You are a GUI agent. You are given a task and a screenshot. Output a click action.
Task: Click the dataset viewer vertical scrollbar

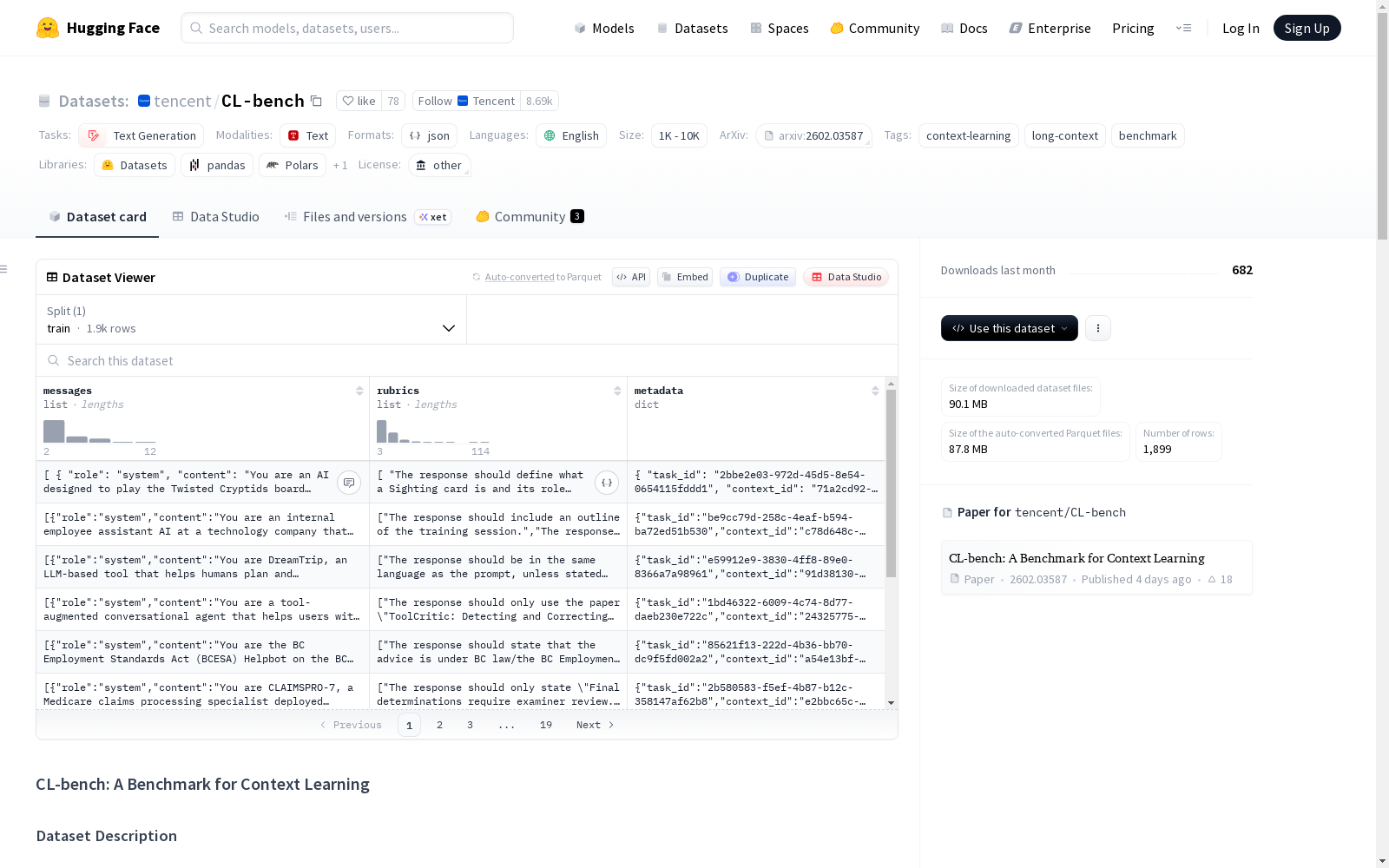click(x=891, y=483)
